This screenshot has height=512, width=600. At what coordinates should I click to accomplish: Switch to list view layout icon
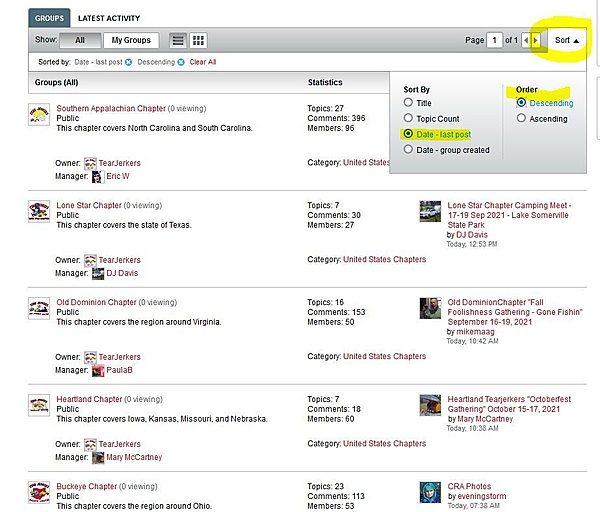(x=178, y=40)
